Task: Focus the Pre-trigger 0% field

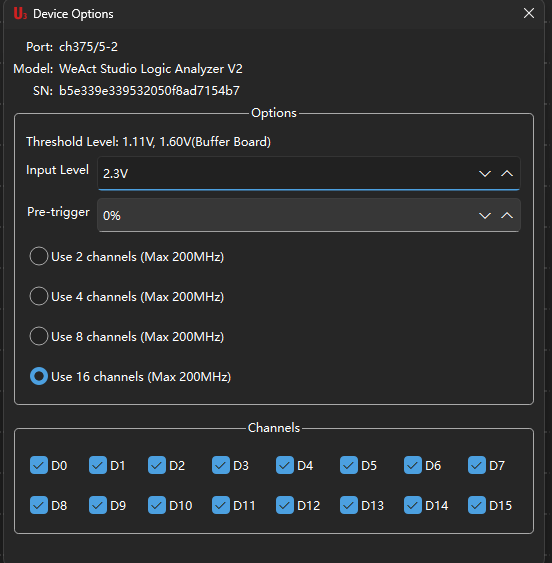Action: (309, 215)
